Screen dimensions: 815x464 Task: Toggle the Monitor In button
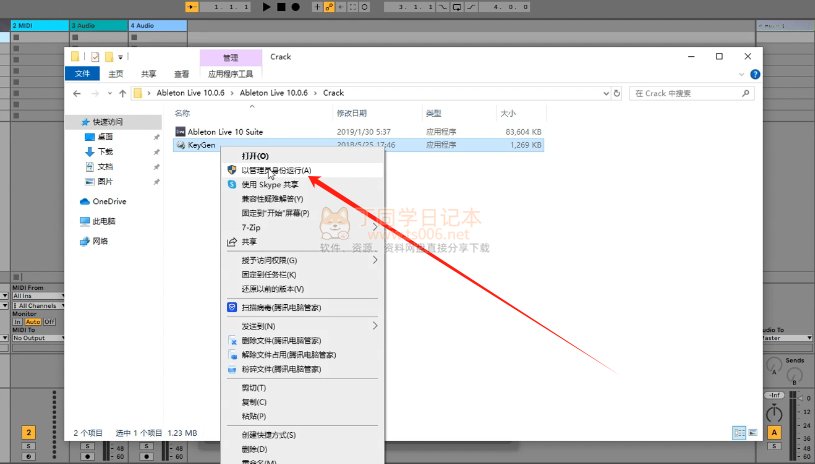18,322
